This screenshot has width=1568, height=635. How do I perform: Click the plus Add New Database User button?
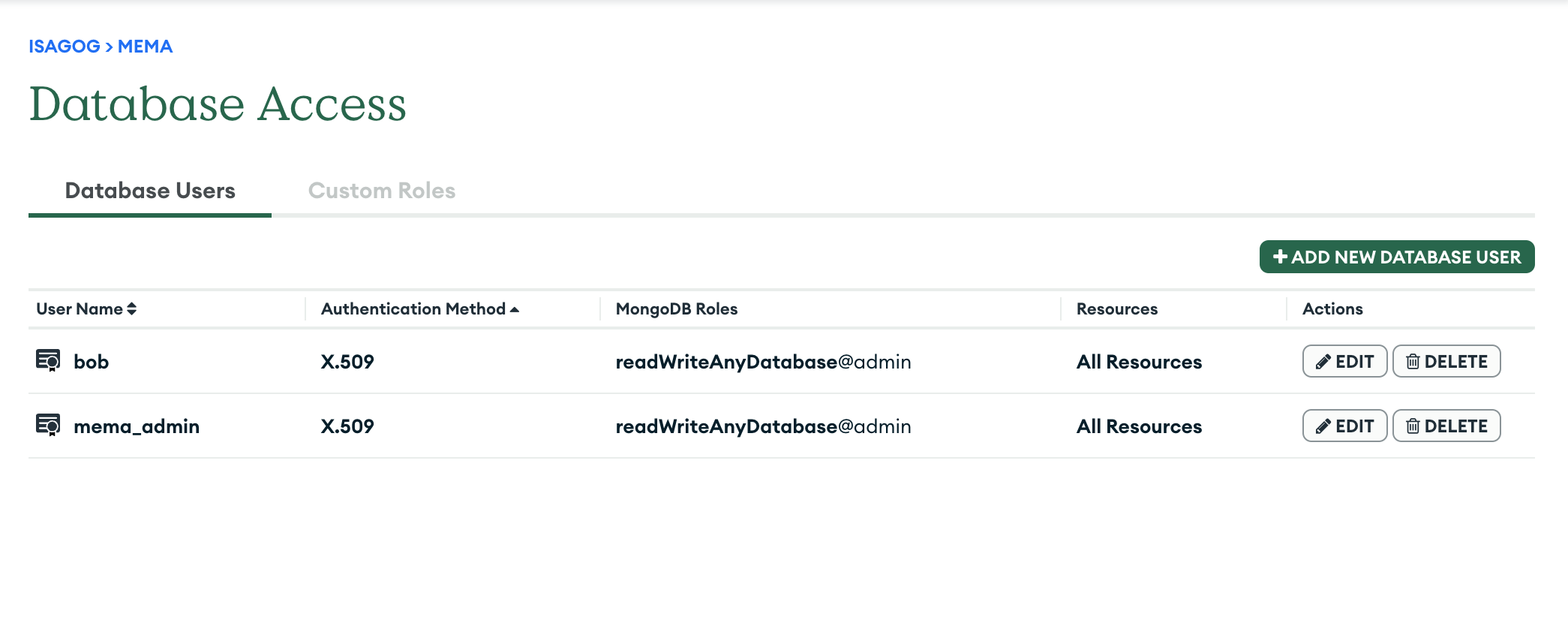click(x=1396, y=257)
